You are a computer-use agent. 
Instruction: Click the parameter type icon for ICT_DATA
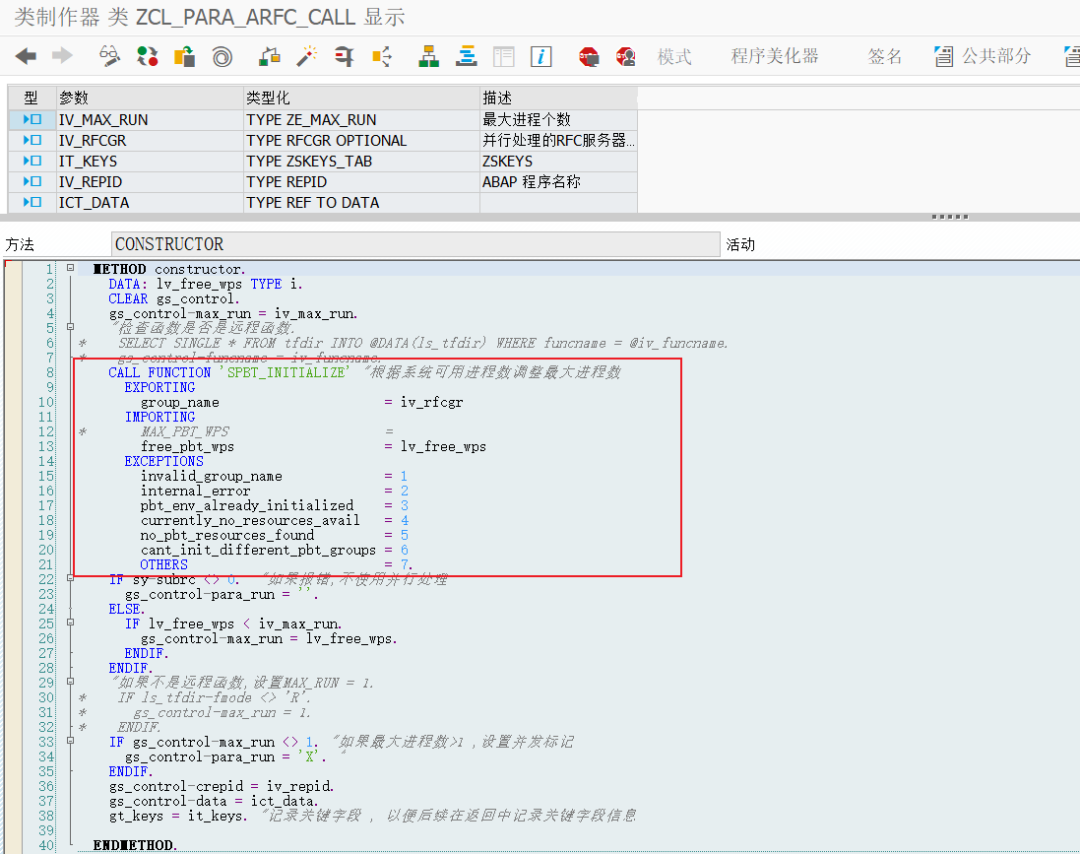coord(32,202)
